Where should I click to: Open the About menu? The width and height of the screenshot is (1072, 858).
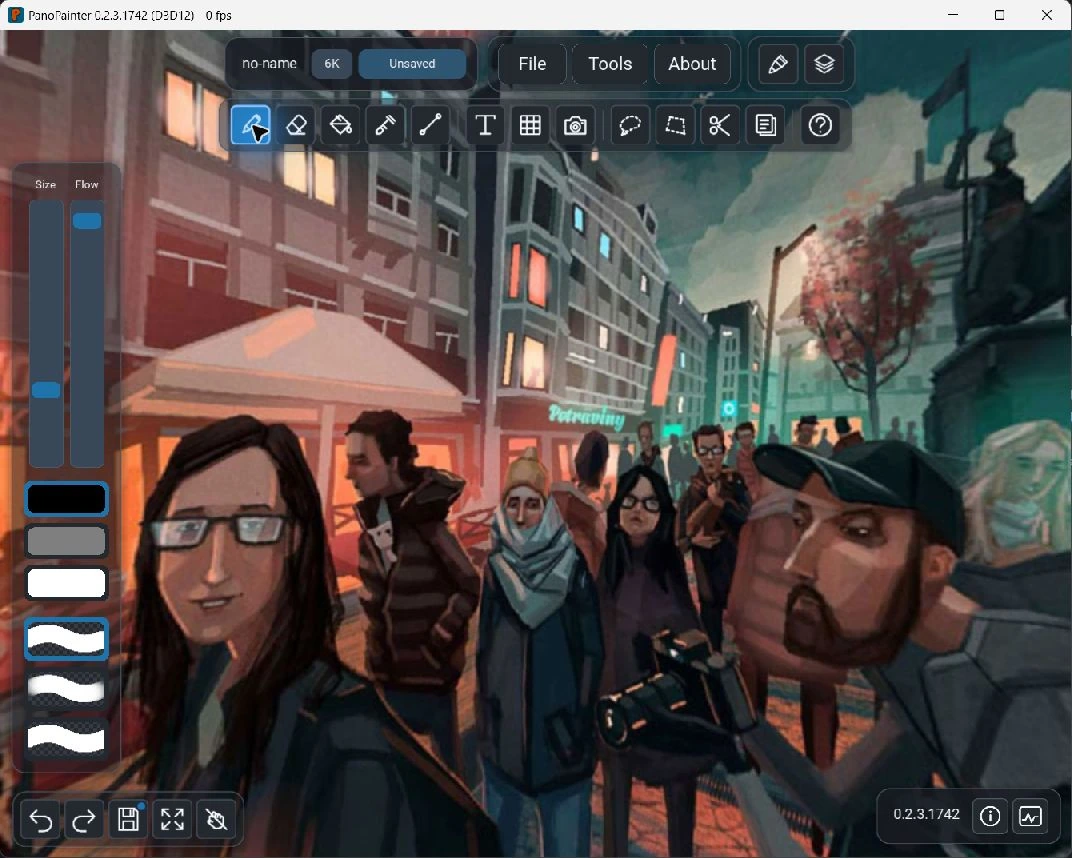point(692,64)
